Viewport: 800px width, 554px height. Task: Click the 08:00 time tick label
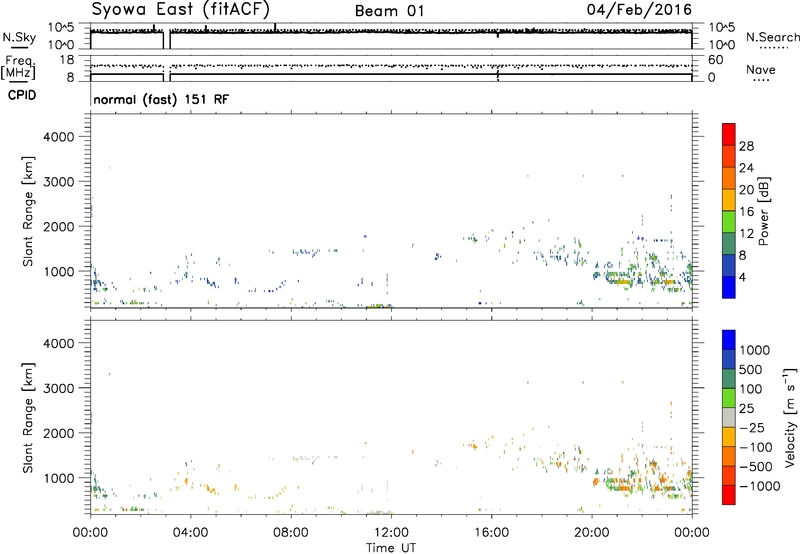click(x=291, y=533)
